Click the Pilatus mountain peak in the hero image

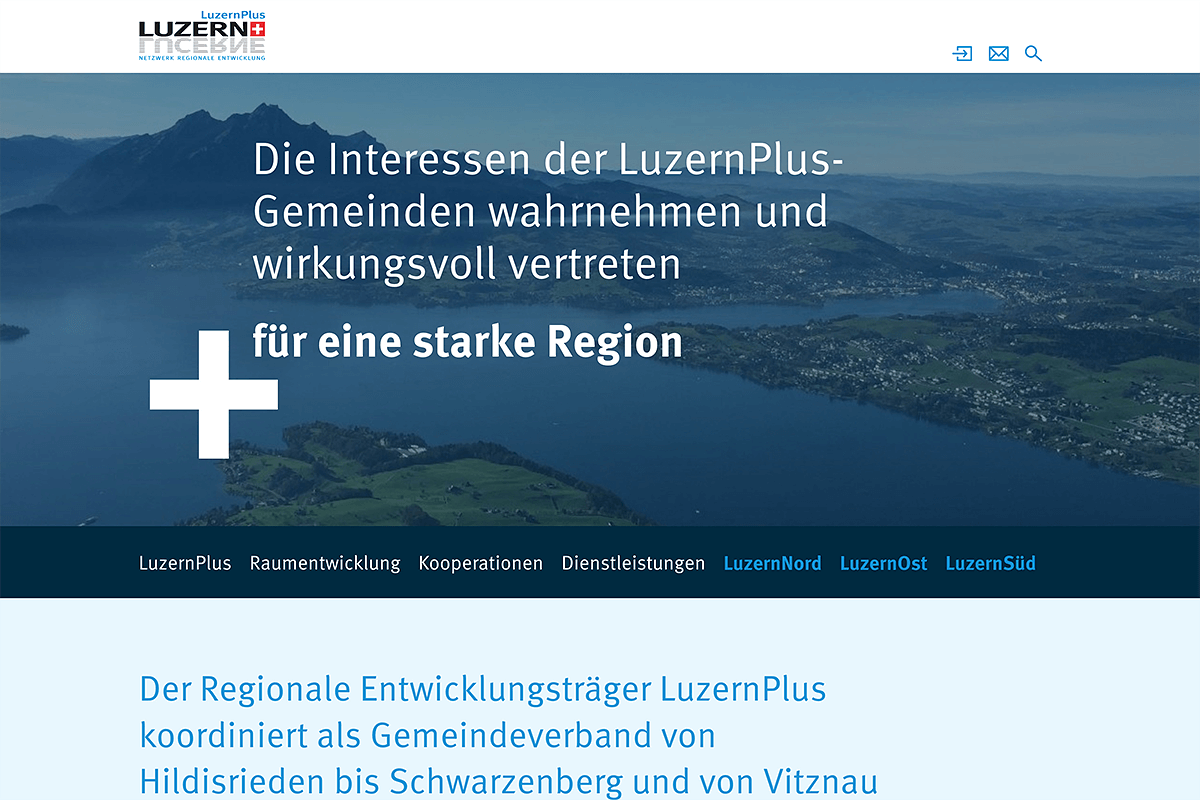pos(262,112)
